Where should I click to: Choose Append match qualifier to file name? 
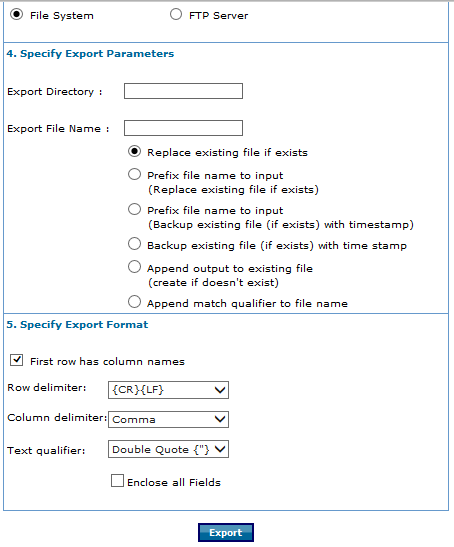coord(134,302)
